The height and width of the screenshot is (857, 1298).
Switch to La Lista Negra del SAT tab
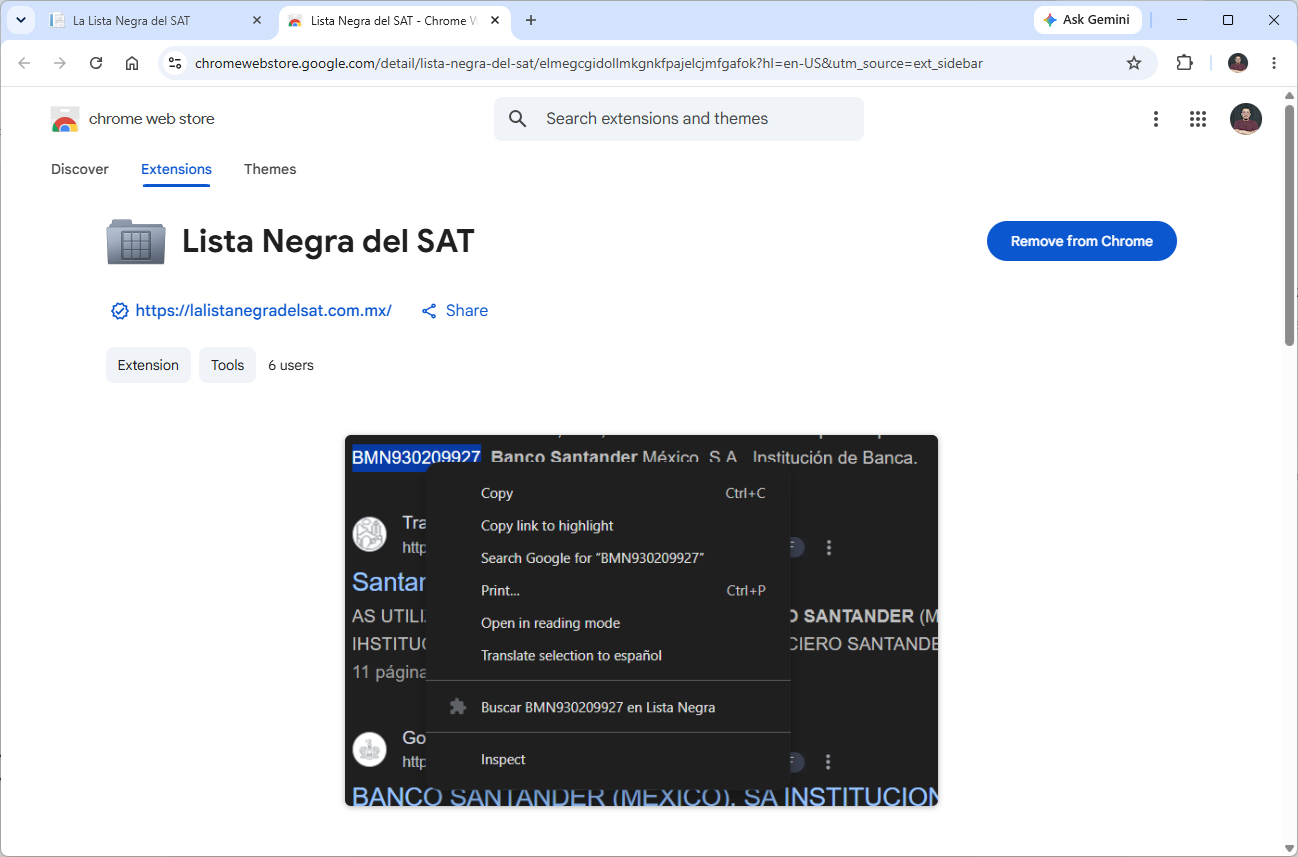coord(157,20)
